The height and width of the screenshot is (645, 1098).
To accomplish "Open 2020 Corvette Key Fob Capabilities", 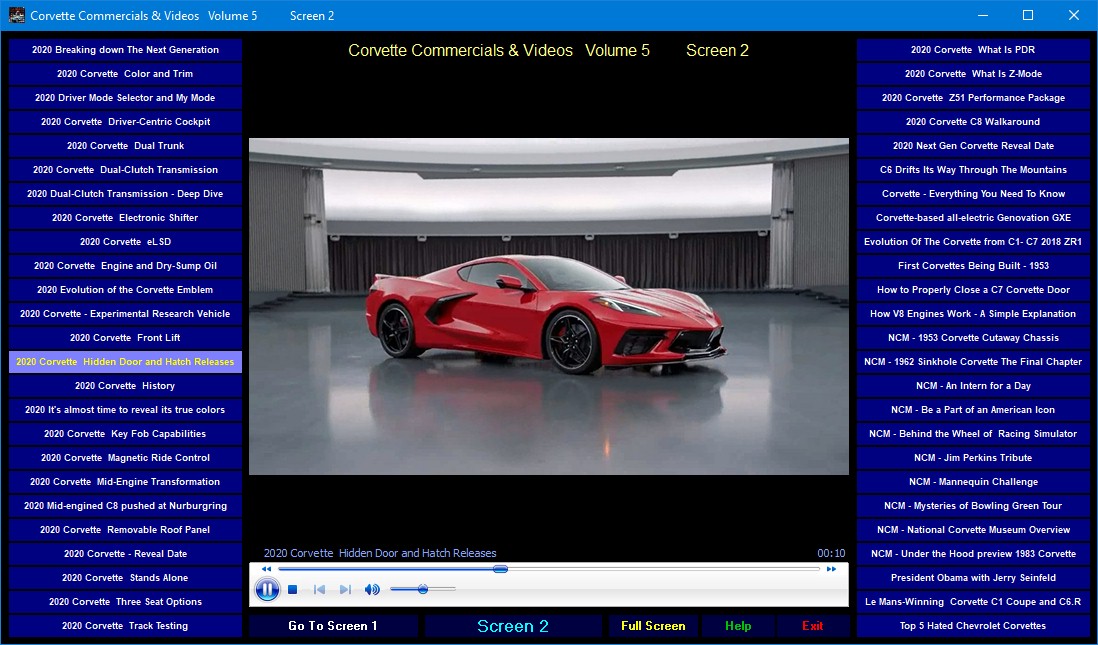I will point(125,434).
